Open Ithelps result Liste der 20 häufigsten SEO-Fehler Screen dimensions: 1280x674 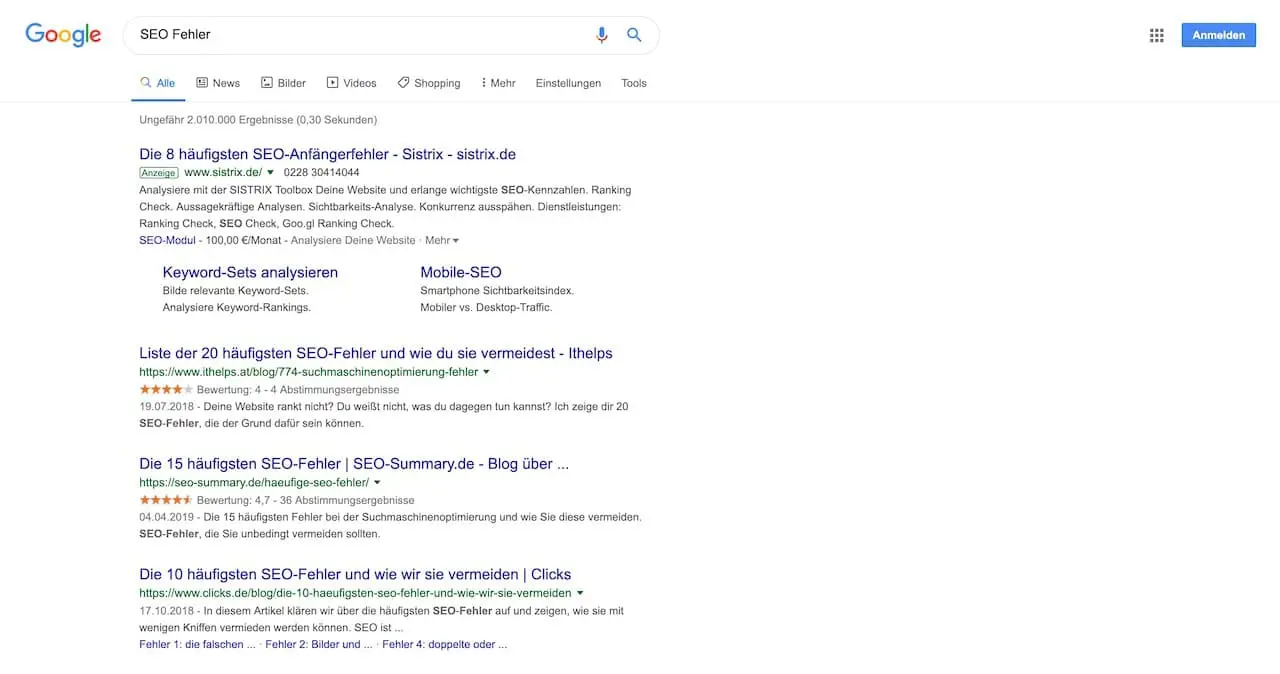click(x=376, y=353)
